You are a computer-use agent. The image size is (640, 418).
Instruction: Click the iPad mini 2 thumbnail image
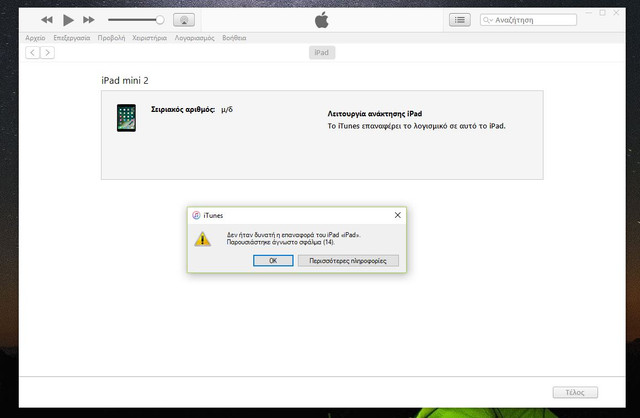click(126, 118)
